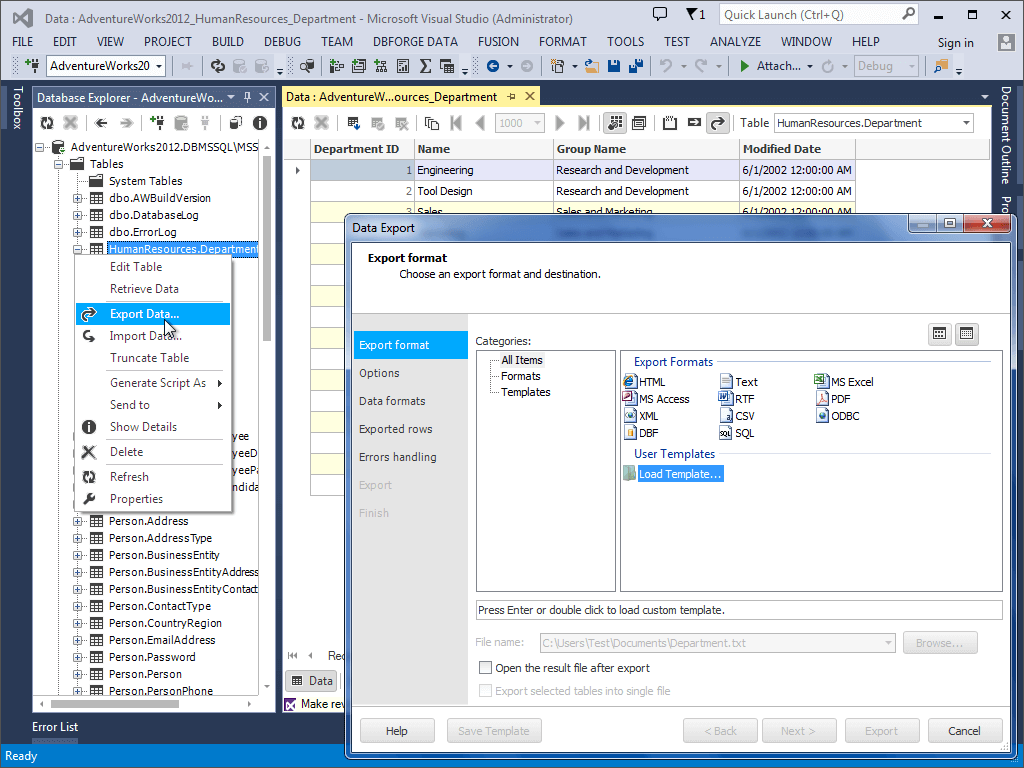Viewport: 1024px width, 768px height.
Task: Pin the Database Explorer panel
Action: 248,97
